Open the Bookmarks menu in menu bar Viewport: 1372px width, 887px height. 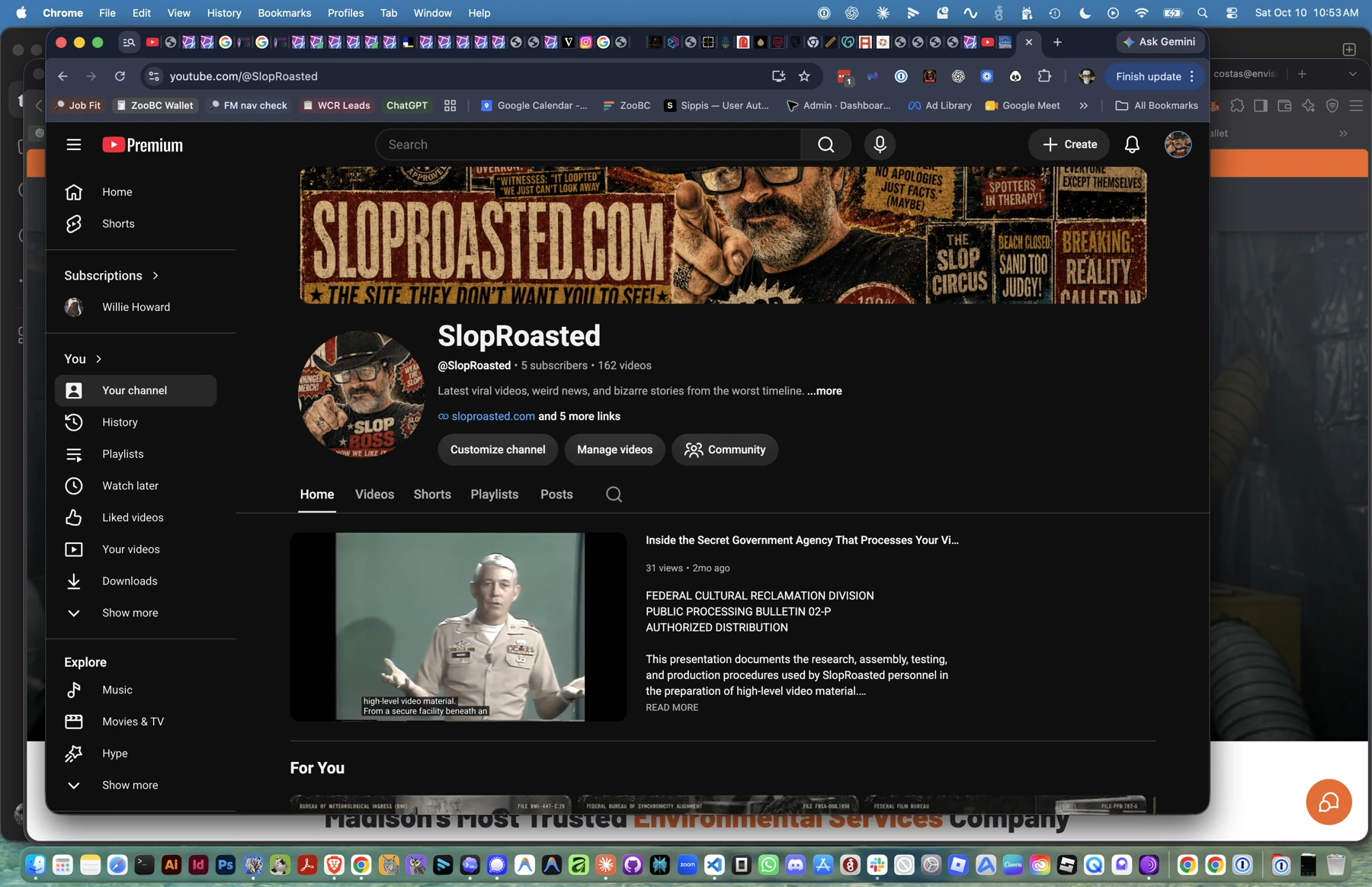click(284, 13)
